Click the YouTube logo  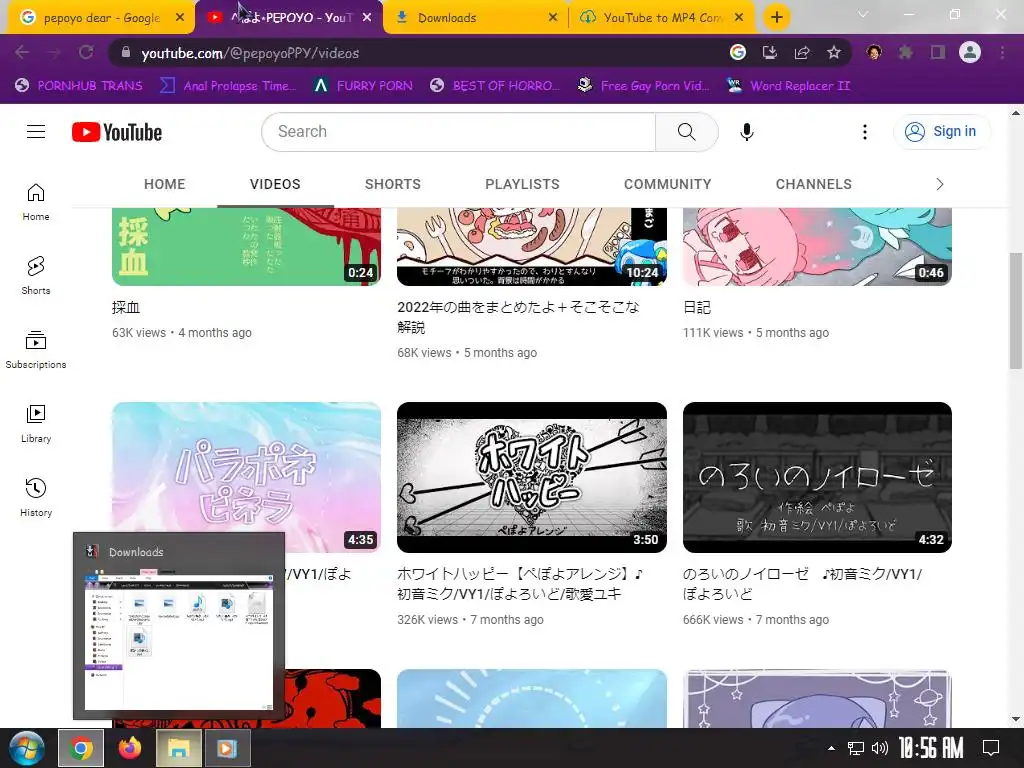click(117, 132)
